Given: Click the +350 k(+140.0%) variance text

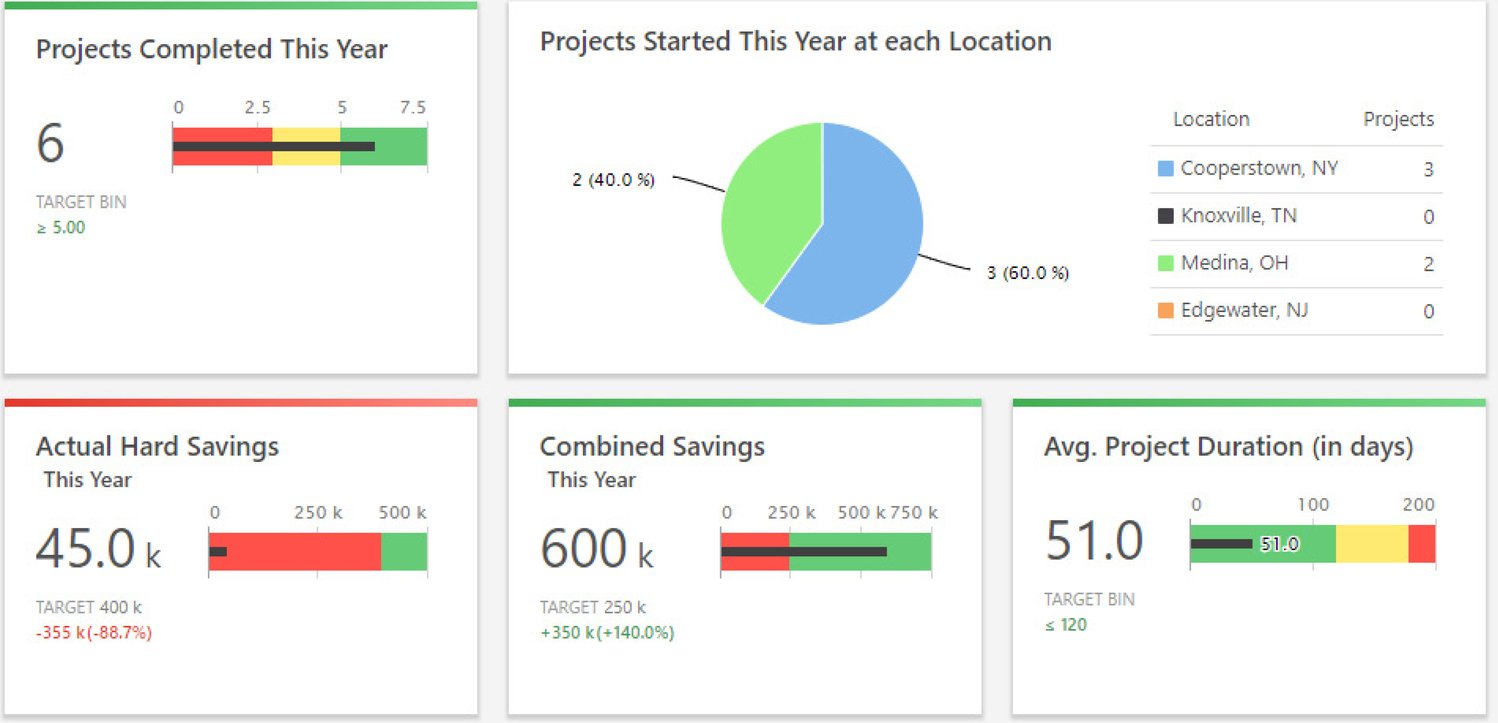Looking at the screenshot, I should (x=607, y=633).
